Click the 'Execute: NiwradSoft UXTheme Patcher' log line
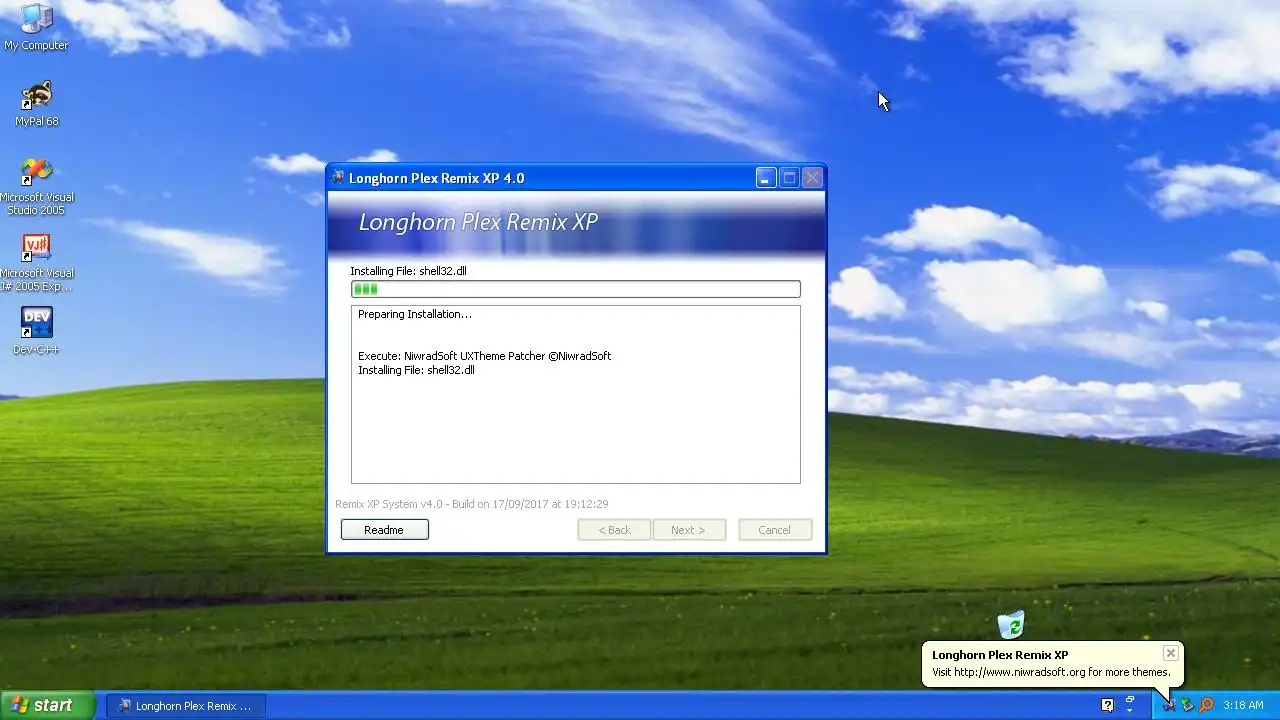Screen dimensions: 1280x720 click(x=484, y=356)
